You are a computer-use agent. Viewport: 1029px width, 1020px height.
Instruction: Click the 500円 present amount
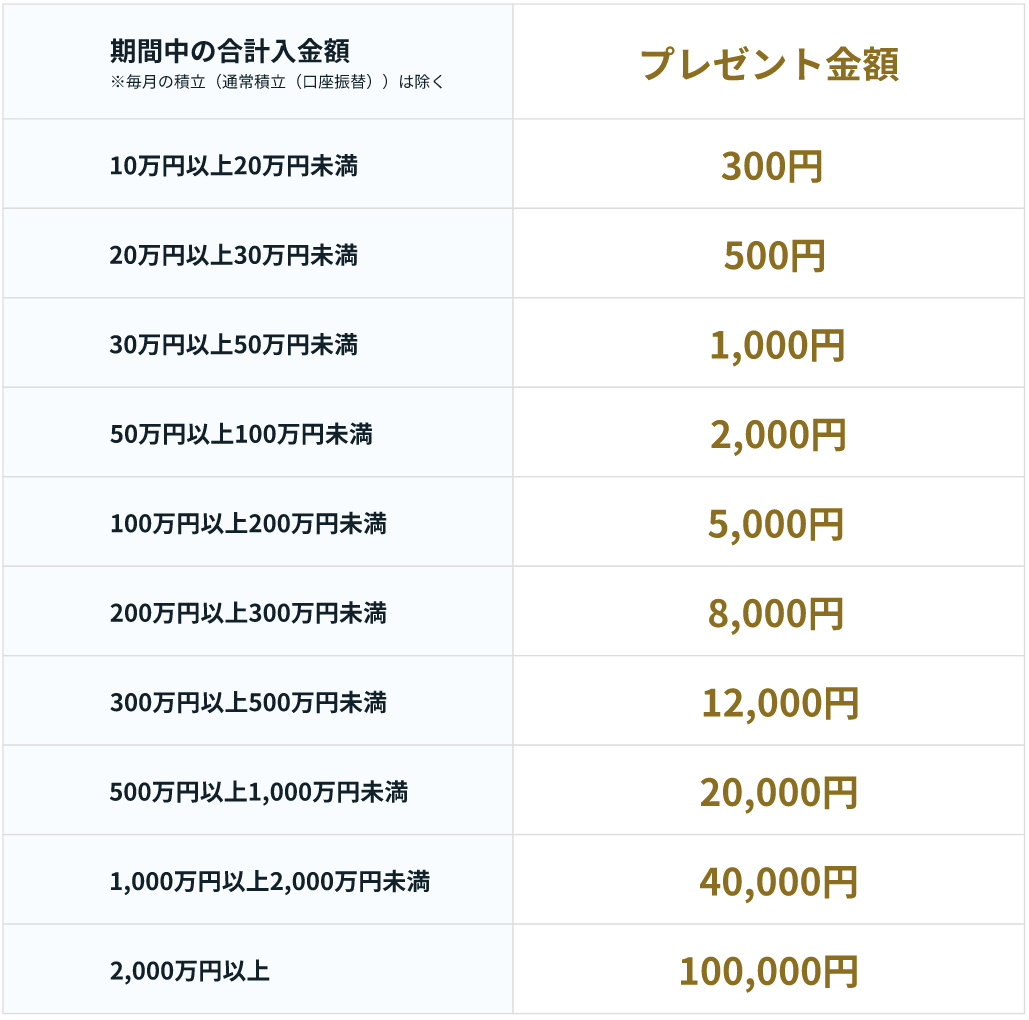tap(774, 256)
